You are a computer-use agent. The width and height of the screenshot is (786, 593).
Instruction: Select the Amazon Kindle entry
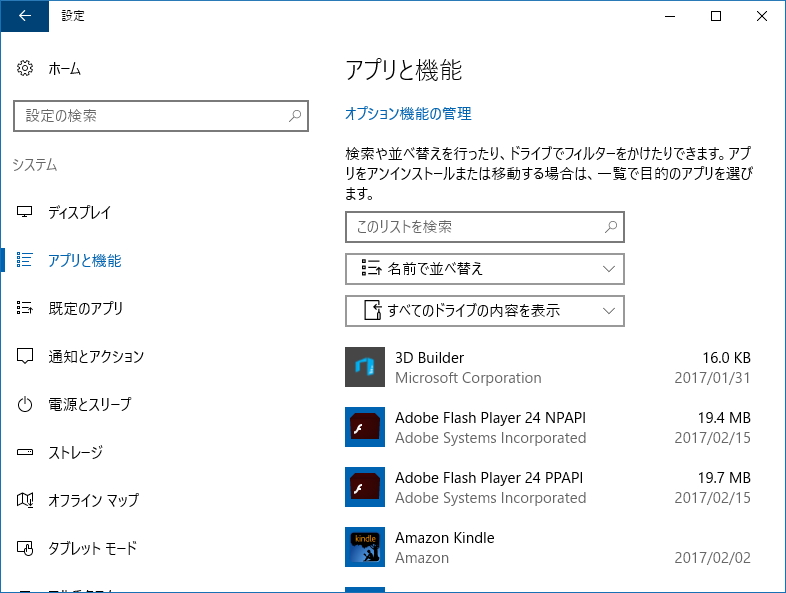coord(548,547)
